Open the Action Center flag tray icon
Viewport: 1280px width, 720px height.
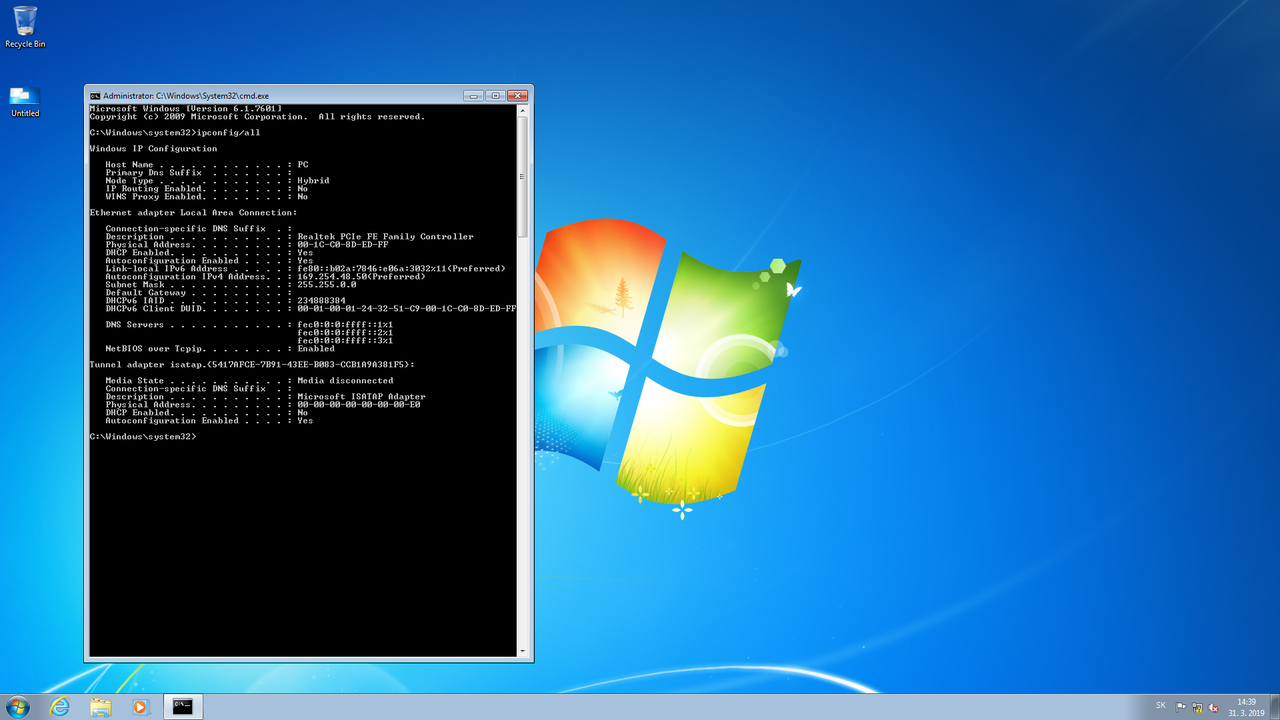1181,706
